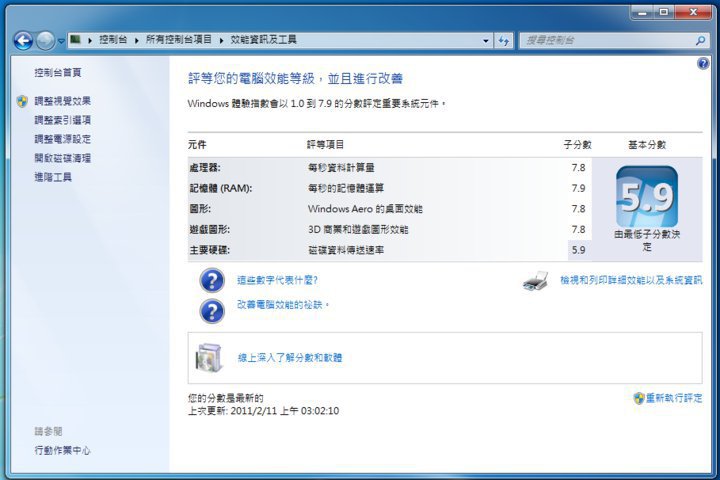720x480 pixels.
Task: Minimize the window
Action: coord(643,12)
